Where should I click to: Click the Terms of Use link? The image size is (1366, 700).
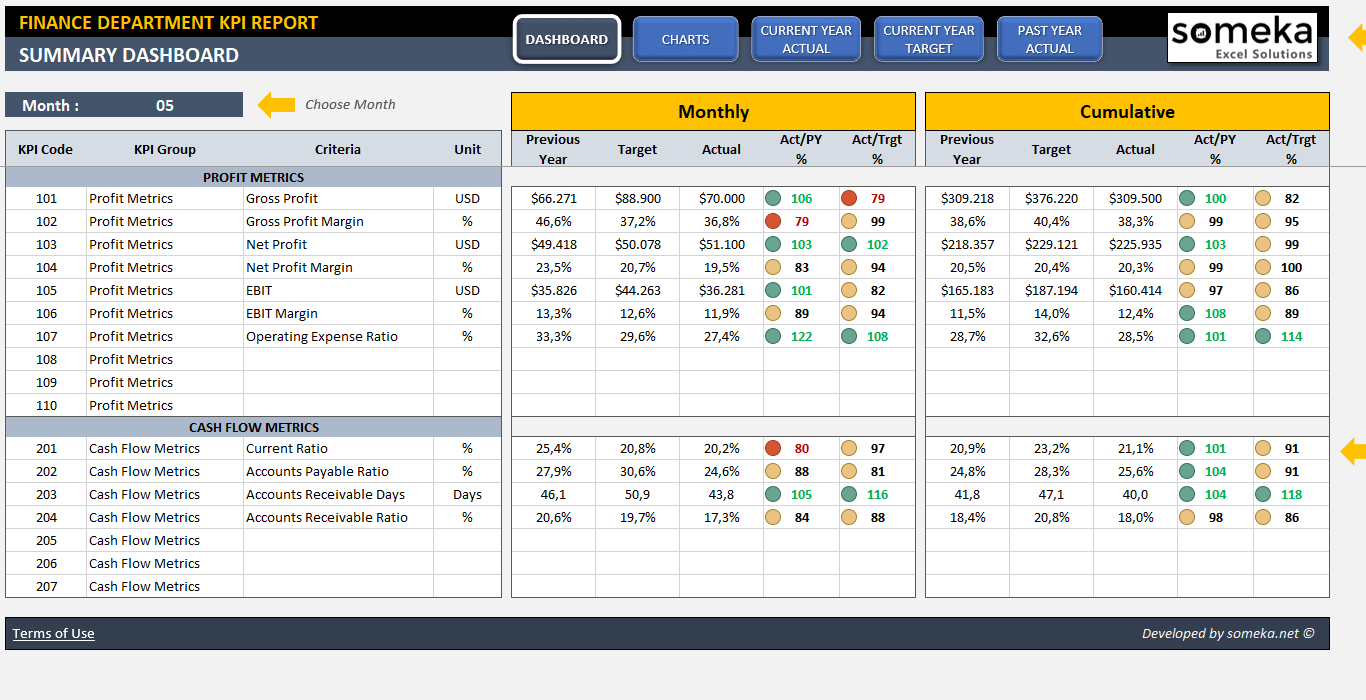coord(52,633)
